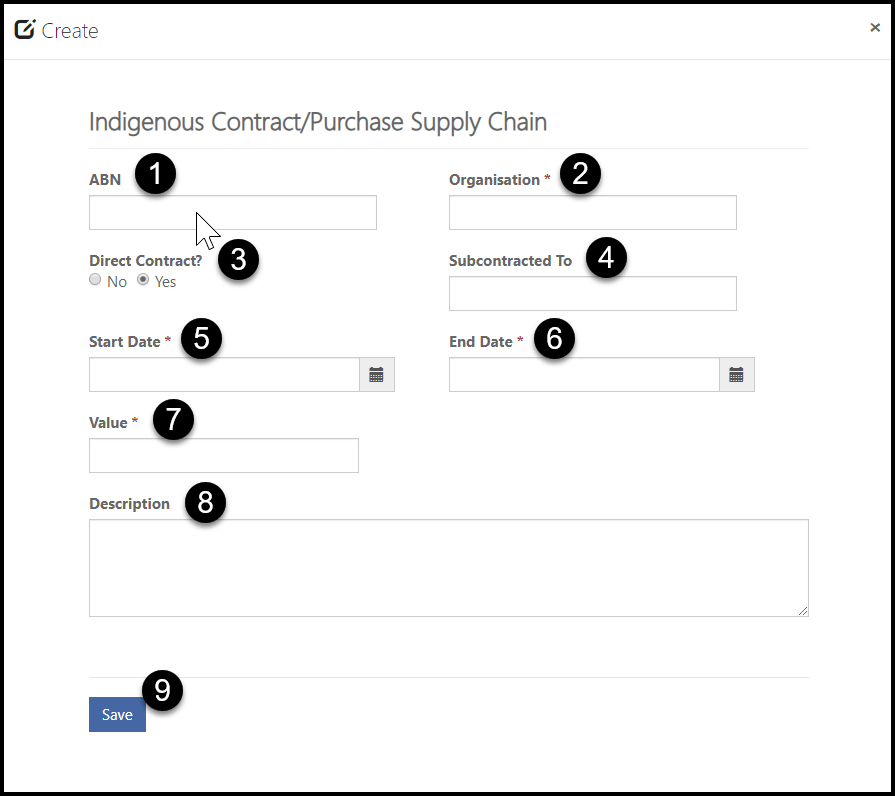Click numbered badge 5 beside Start Date

[201, 338]
